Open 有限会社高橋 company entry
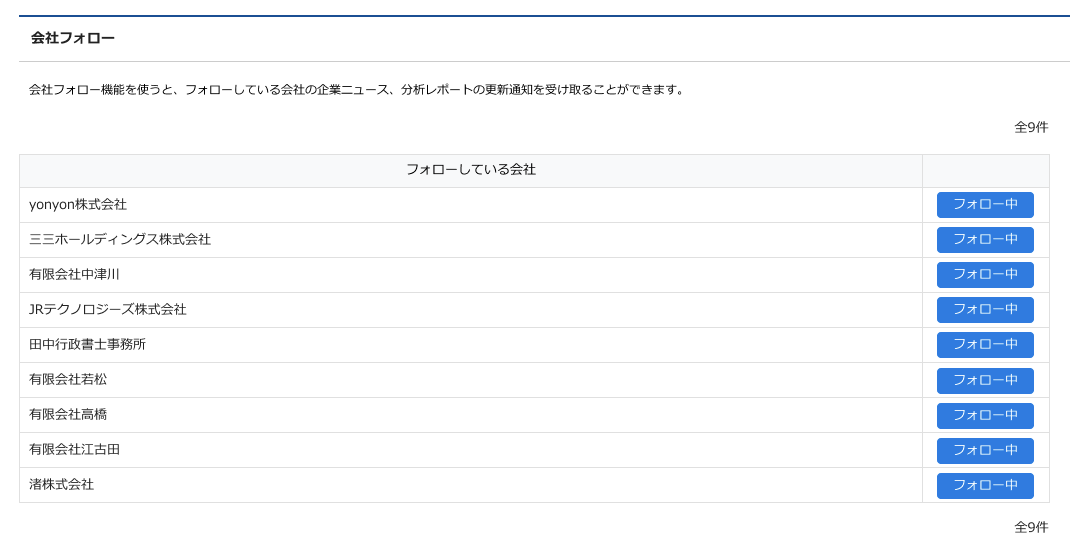Image resolution: width=1073 pixels, height=549 pixels. tap(68, 415)
